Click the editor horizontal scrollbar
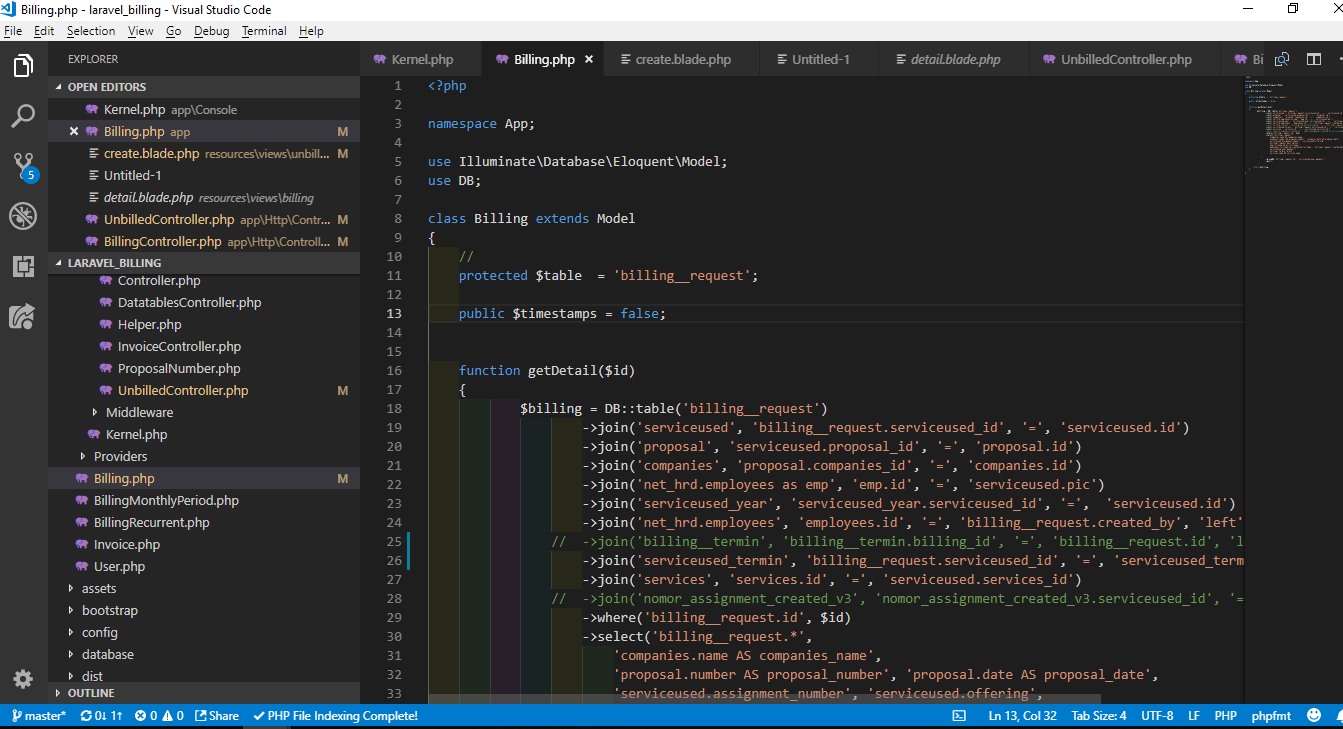 pos(764,699)
